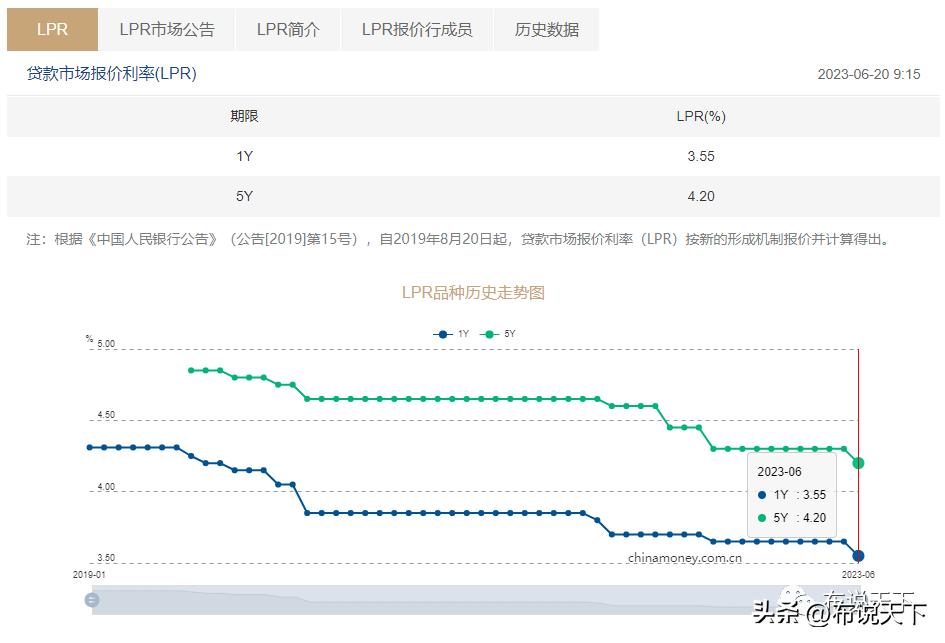Open the LPR报价行成员 section

coord(416,29)
